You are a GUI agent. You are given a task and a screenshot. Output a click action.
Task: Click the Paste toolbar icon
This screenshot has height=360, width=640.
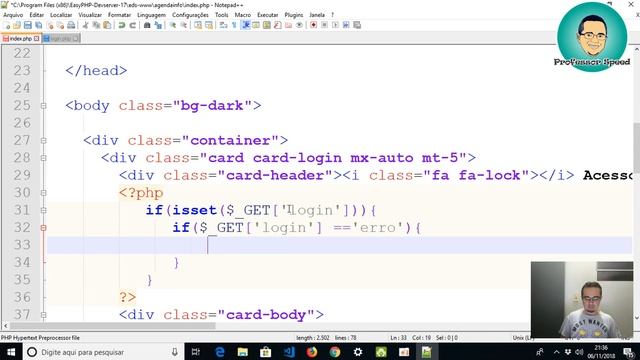pyautogui.click(x=107, y=25)
